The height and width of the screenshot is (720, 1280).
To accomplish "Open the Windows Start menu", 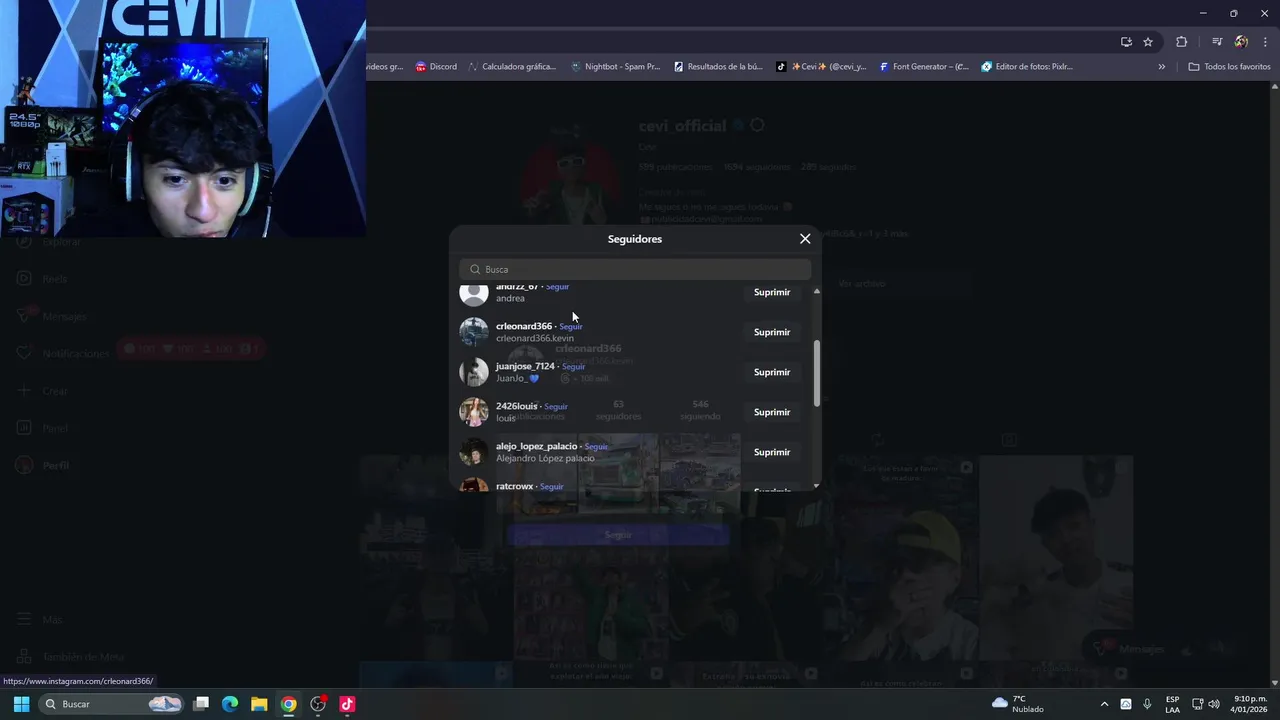I will (21, 704).
